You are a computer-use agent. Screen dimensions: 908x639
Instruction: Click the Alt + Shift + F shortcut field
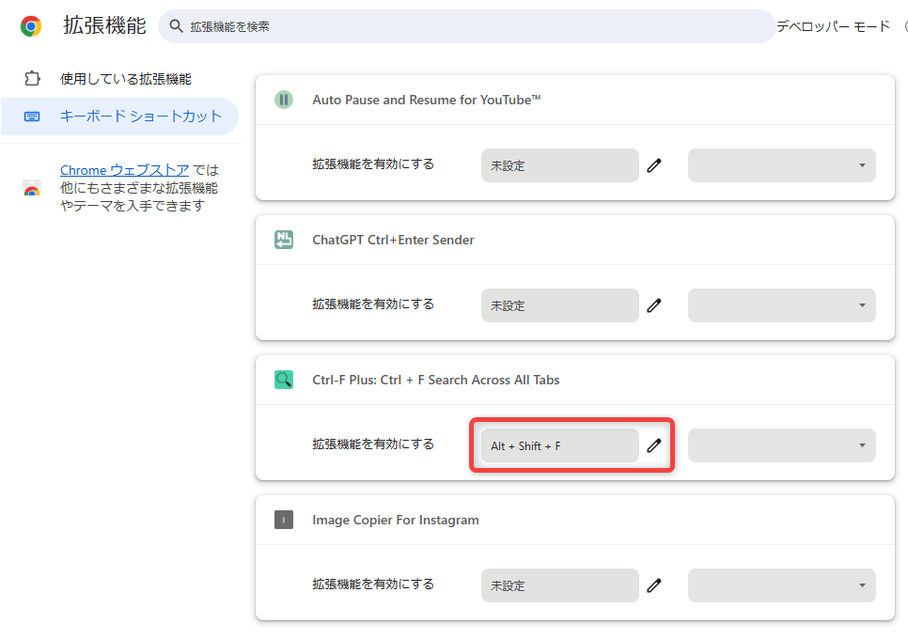(x=560, y=446)
